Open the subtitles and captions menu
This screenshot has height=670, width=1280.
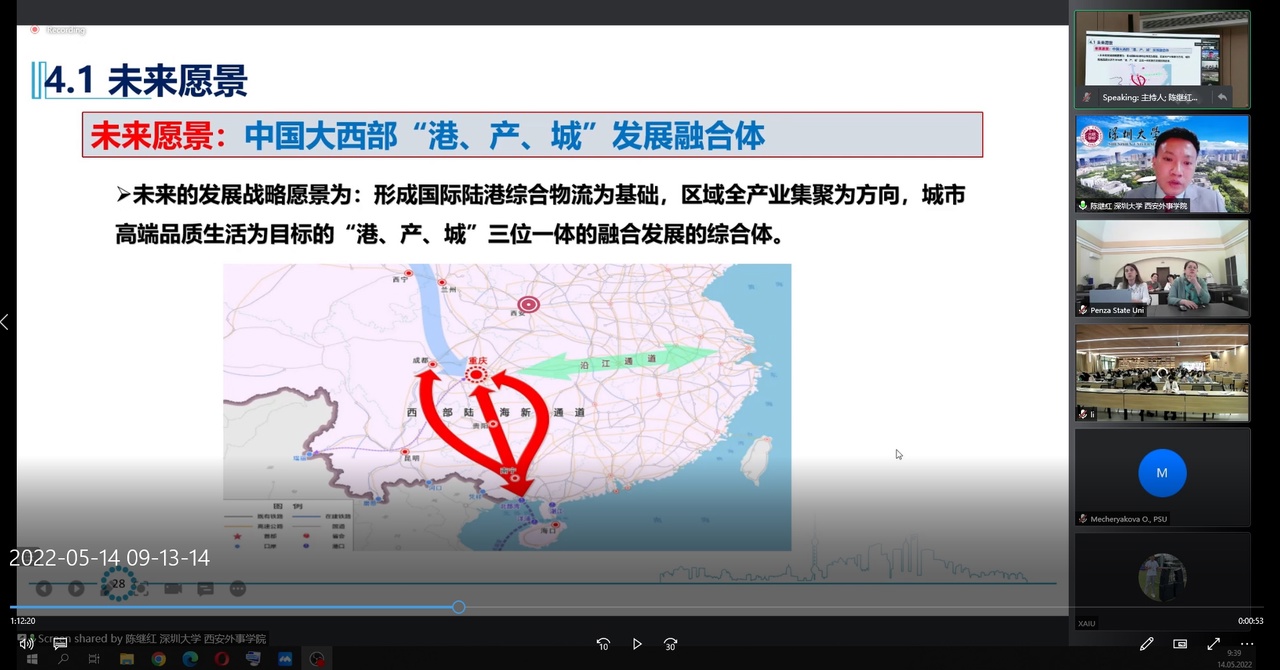tap(60, 643)
